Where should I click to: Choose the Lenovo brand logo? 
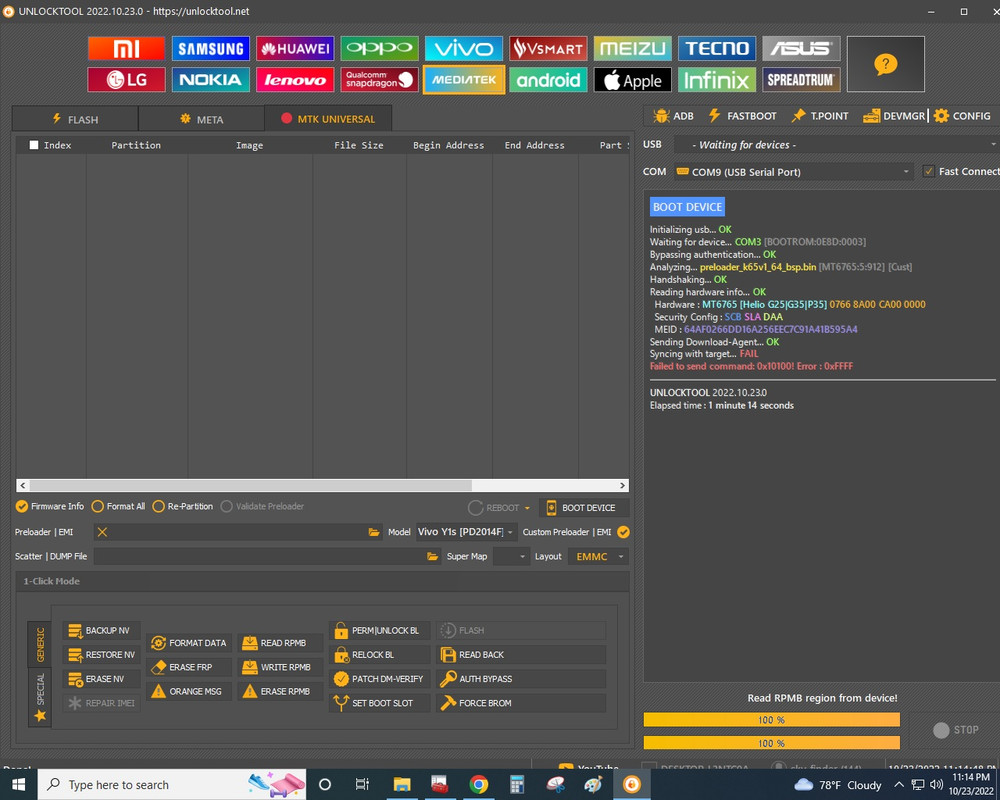coord(295,80)
